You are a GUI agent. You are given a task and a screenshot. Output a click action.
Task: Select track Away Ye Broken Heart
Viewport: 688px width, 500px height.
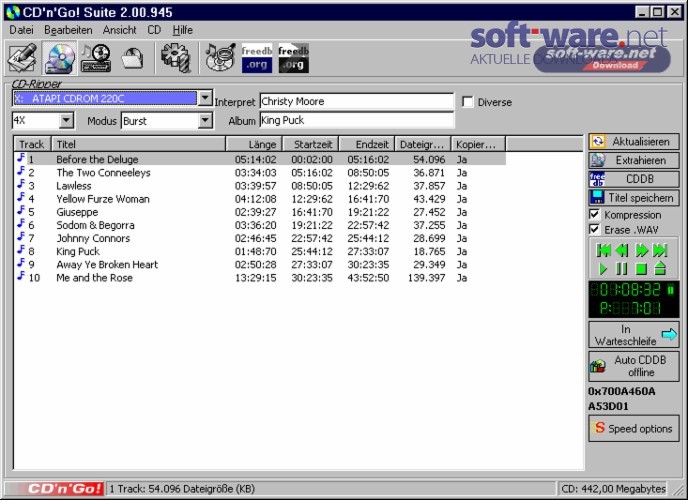click(x=260, y=264)
